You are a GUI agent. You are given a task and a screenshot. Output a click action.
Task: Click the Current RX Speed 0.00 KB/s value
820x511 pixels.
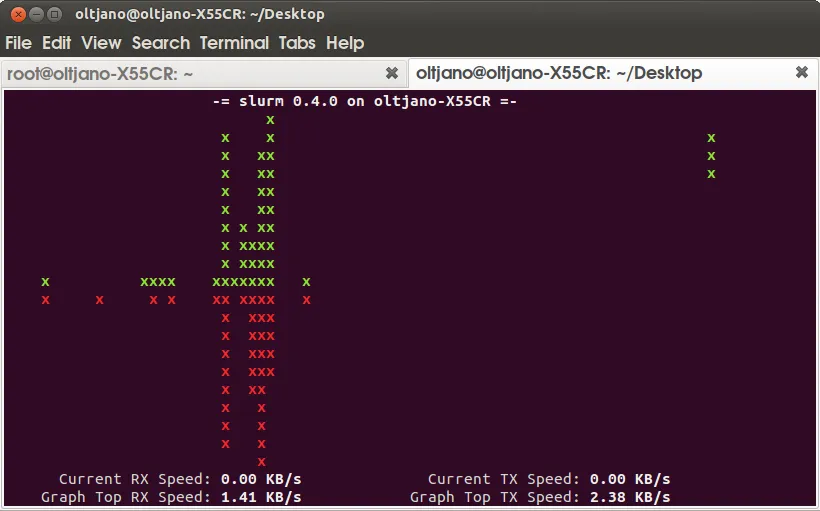[261, 479]
